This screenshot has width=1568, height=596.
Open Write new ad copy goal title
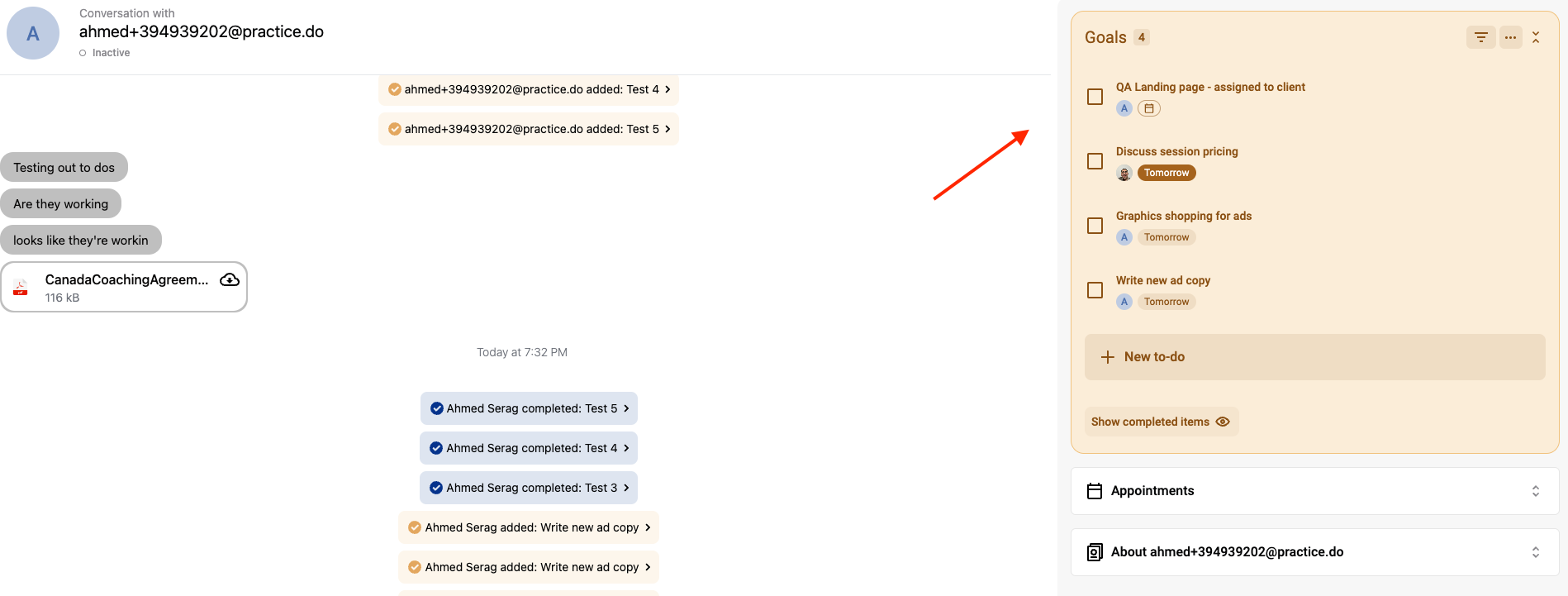pyautogui.click(x=1163, y=280)
